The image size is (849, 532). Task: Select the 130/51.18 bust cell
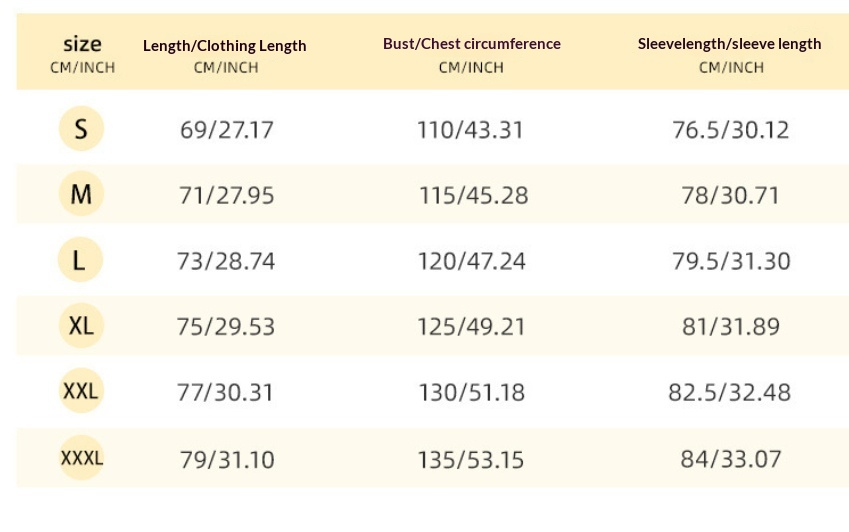tap(471, 392)
